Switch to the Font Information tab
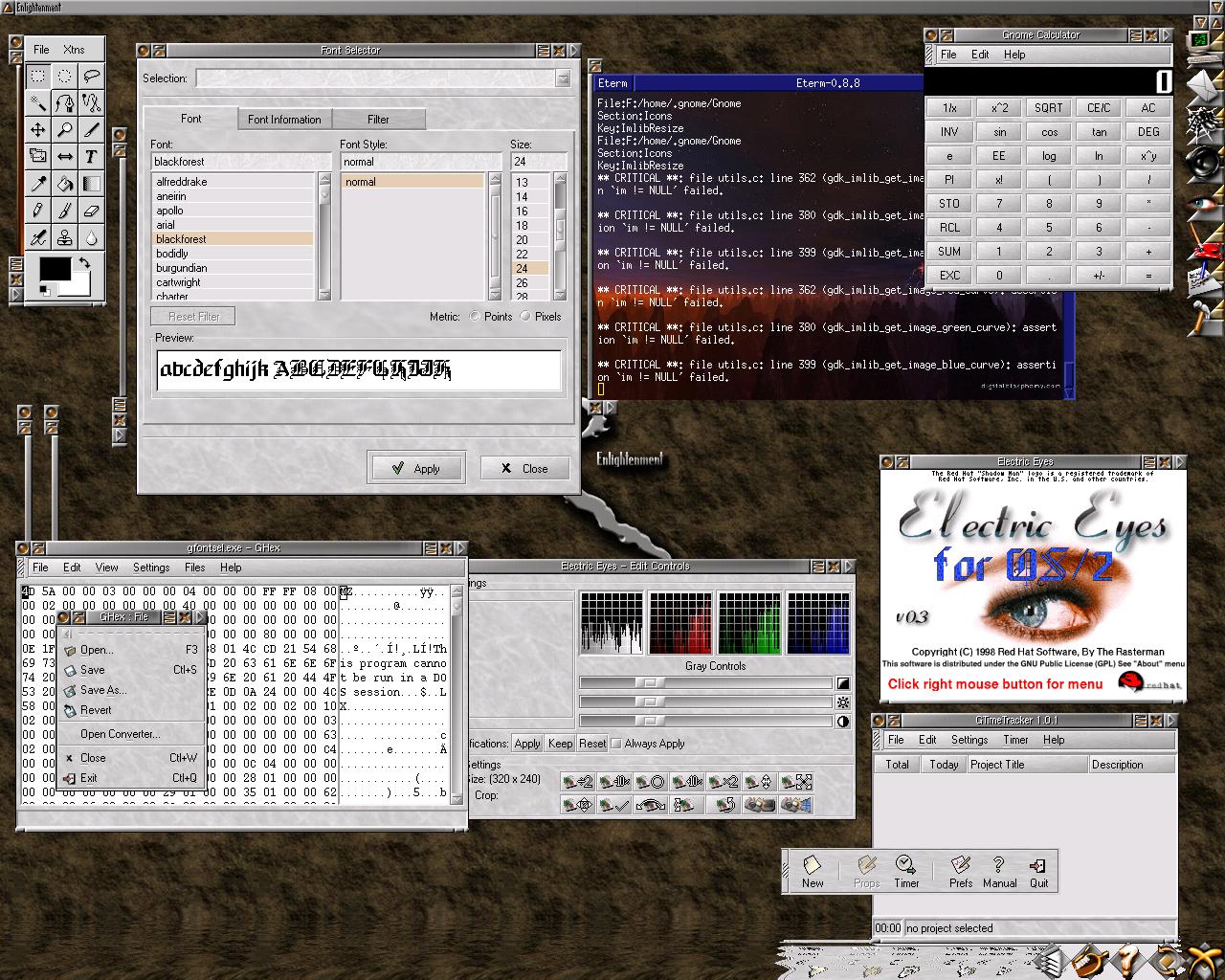The image size is (1225, 980). (284, 120)
